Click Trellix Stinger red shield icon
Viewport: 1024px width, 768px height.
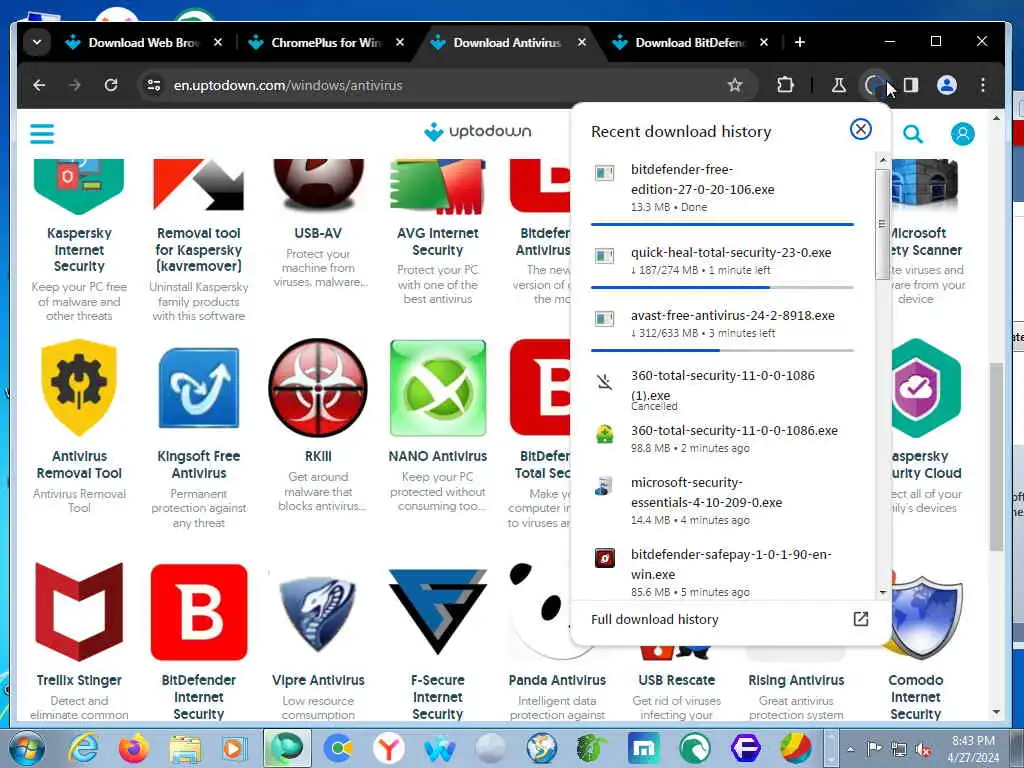(79, 612)
